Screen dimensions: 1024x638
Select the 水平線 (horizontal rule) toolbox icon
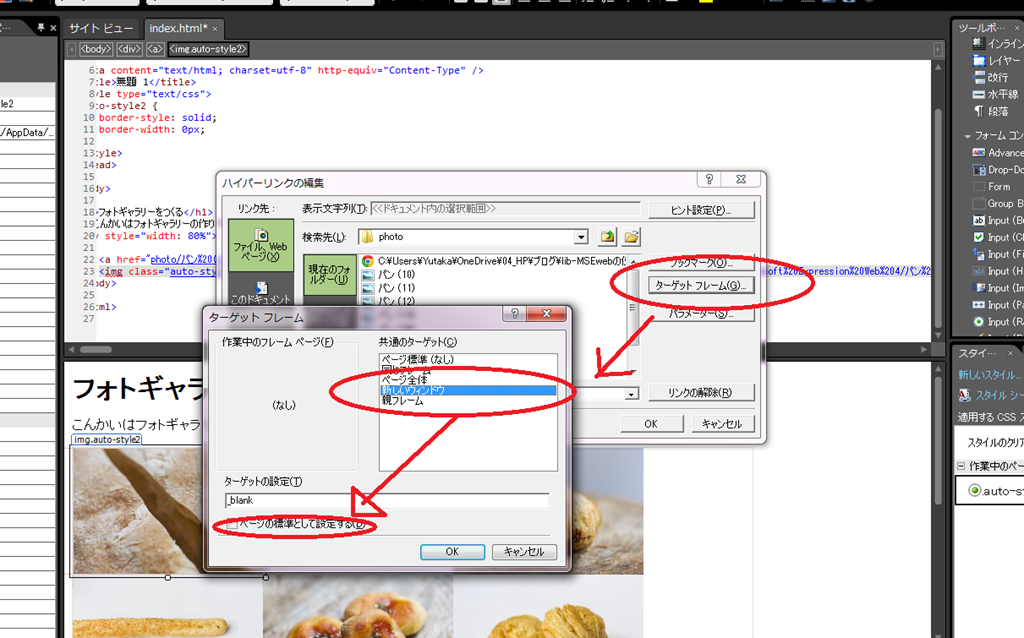(x=978, y=95)
